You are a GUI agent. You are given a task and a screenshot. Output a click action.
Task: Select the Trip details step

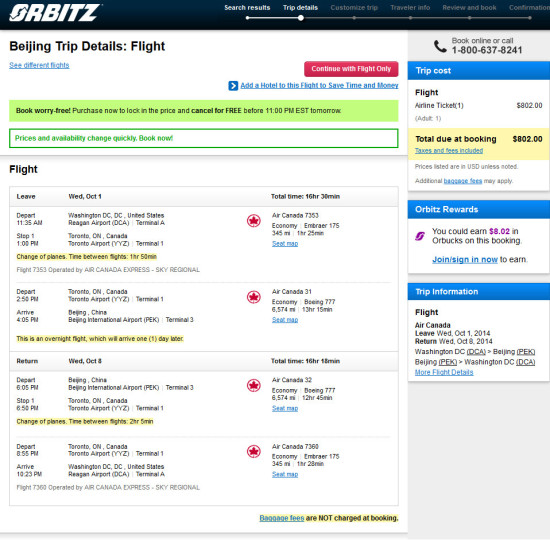[300, 8]
